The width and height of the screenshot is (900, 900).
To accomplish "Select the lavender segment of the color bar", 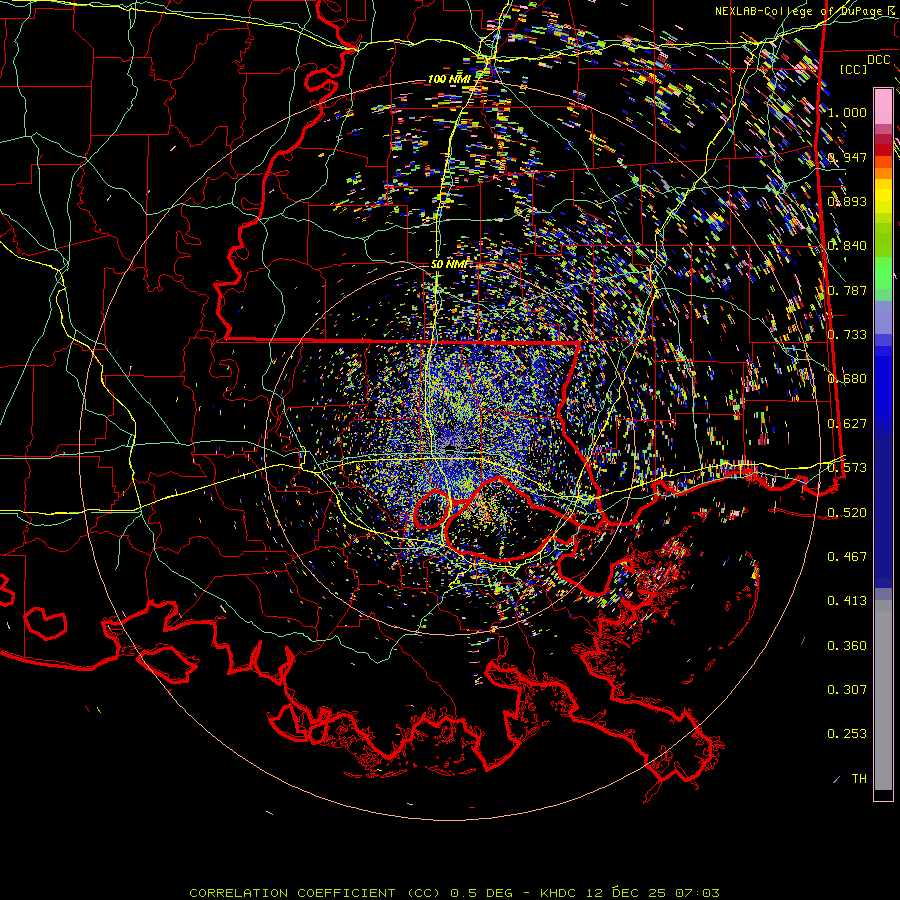I will pyautogui.click(x=883, y=317).
